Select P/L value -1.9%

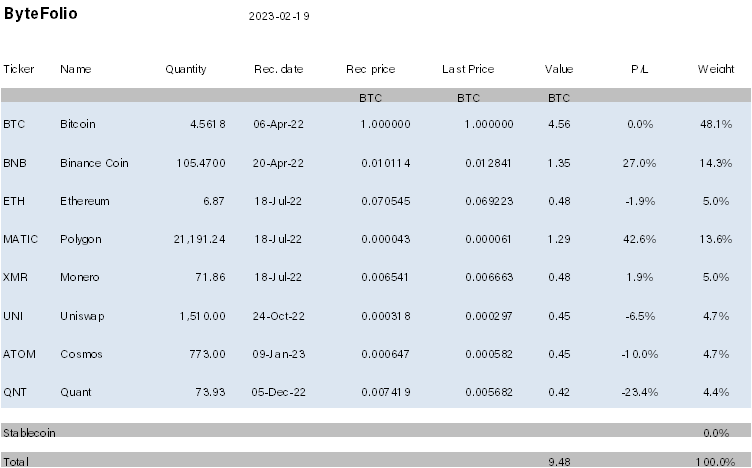tap(640, 201)
